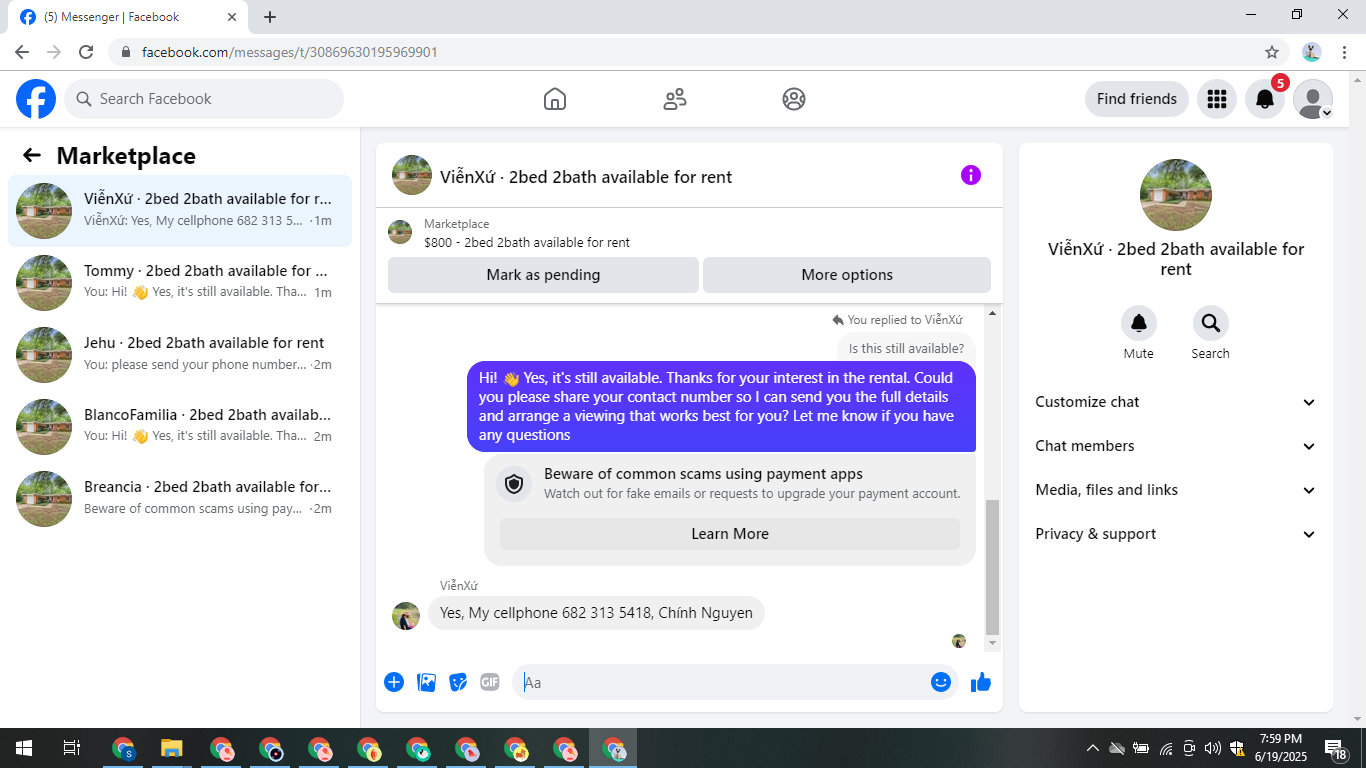Open the Friends icon in top navigation
The image size is (1366, 768).
(x=675, y=99)
